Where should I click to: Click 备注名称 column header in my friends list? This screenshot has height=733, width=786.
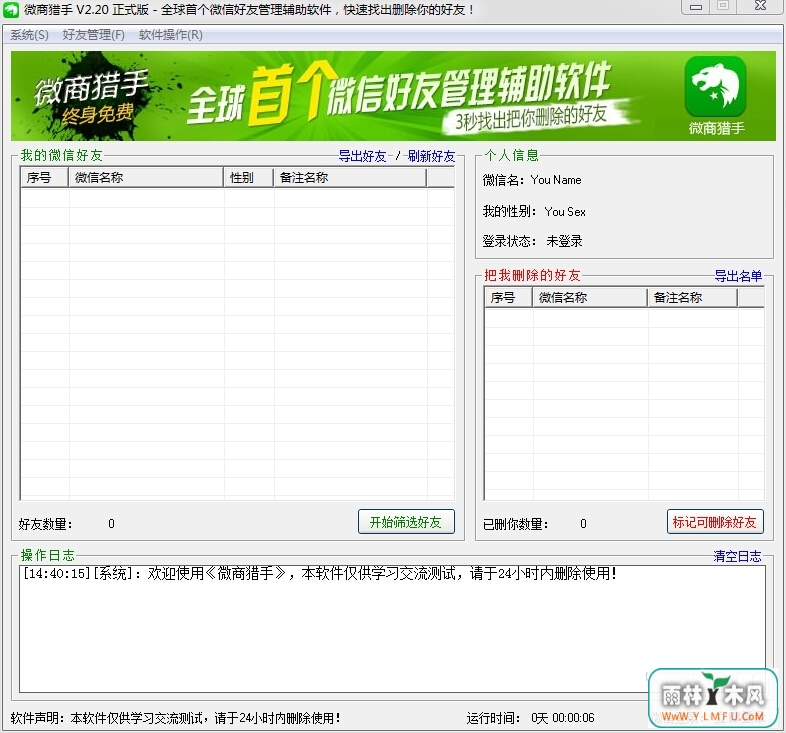[350, 177]
